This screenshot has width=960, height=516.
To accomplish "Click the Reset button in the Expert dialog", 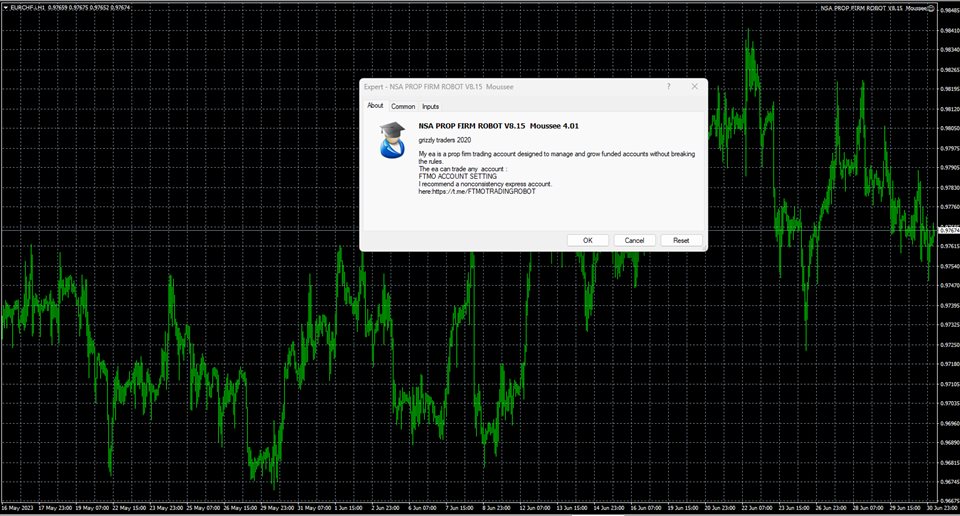I will click(681, 241).
